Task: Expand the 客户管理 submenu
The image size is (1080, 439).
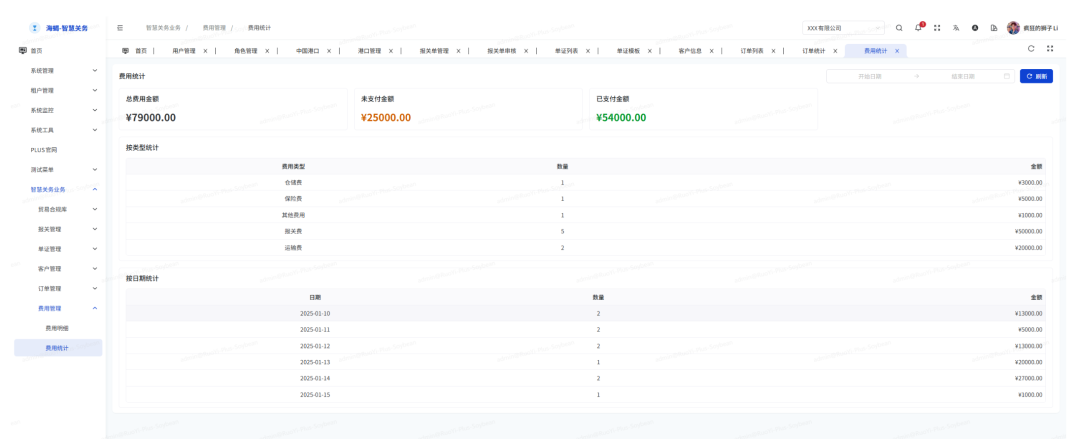Action: click(59, 269)
